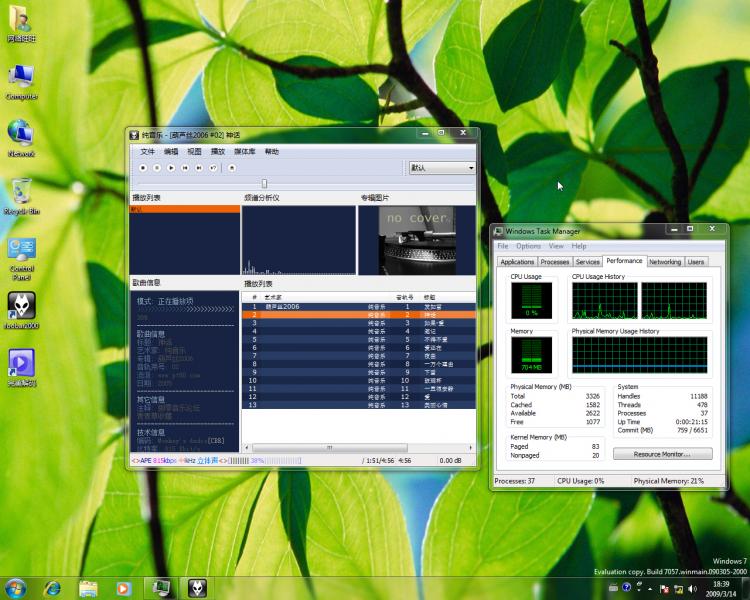The height and width of the screenshot is (600, 750).
Task: Launch Internet Explorer from the taskbar
Action: (x=52, y=589)
